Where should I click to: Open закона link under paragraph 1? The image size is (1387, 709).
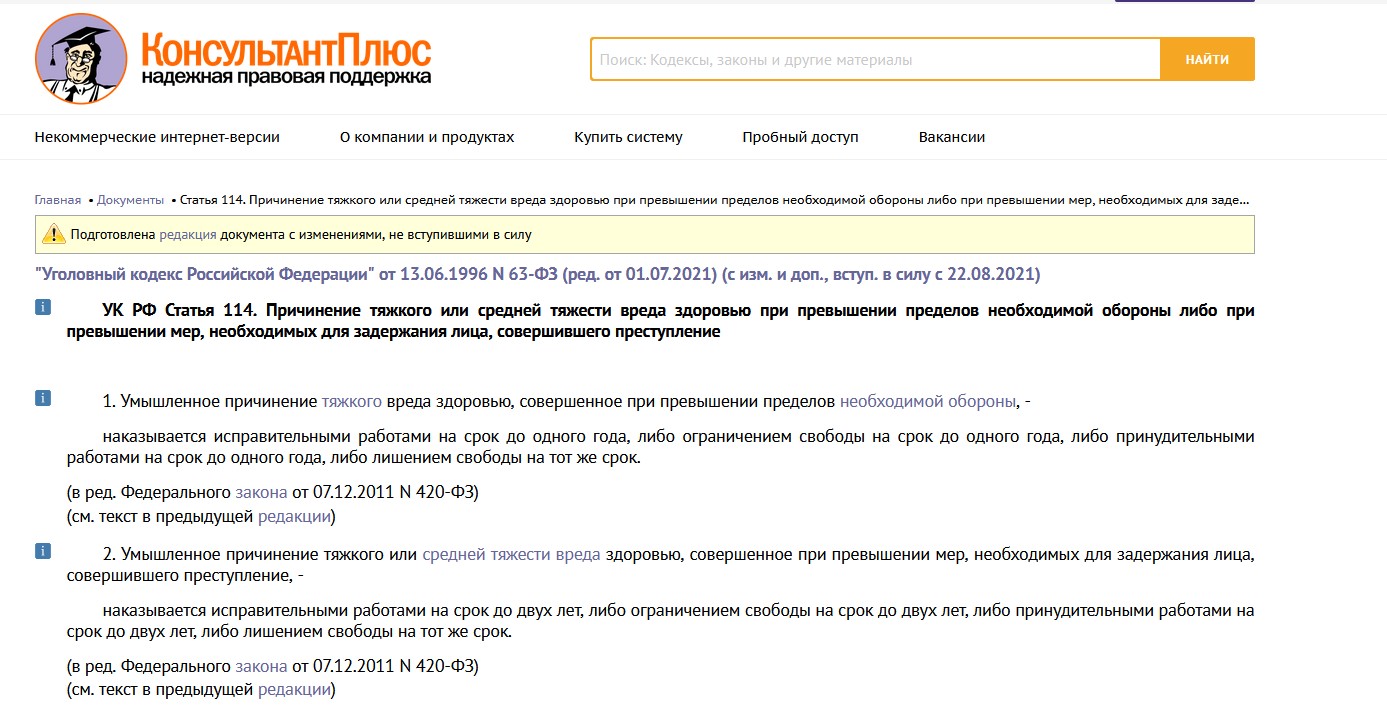point(261,493)
